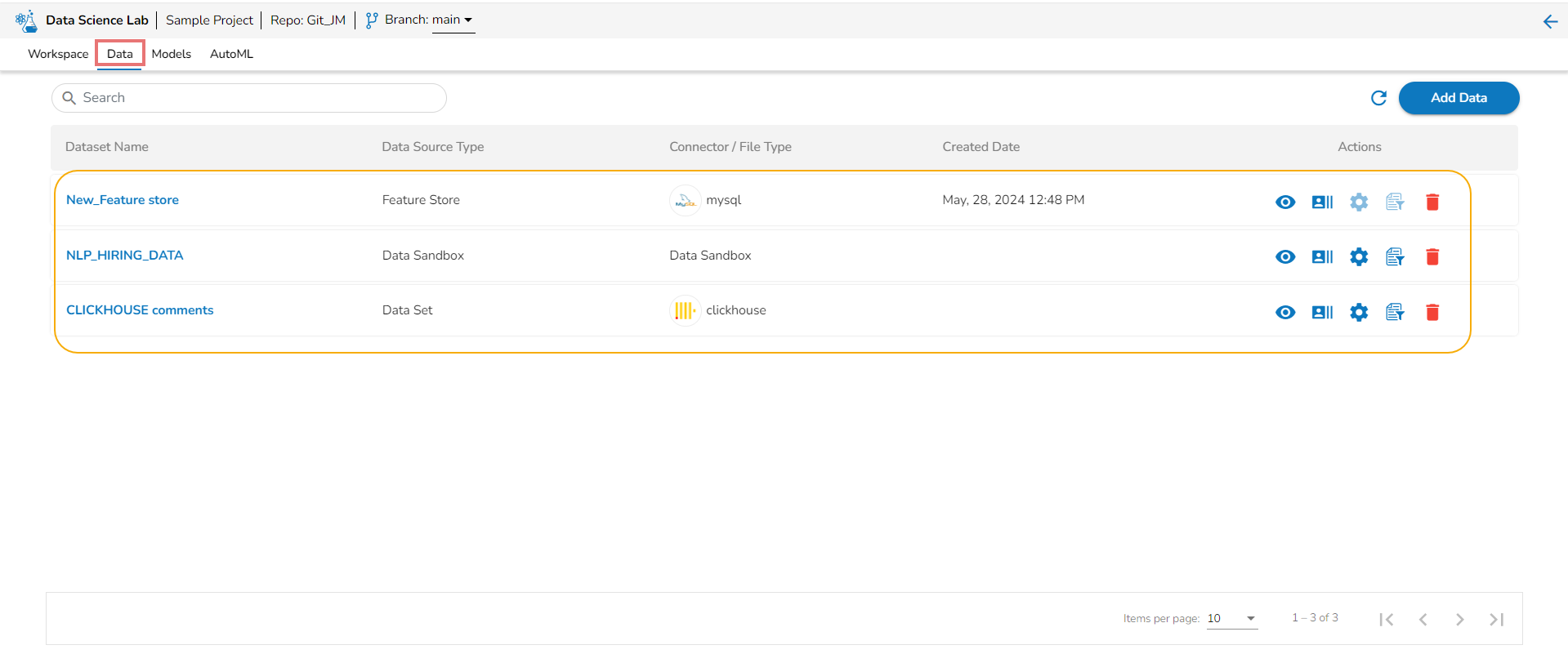1568x663 pixels.
Task: Click the refresh icon beside Add Data
Action: click(x=1378, y=98)
